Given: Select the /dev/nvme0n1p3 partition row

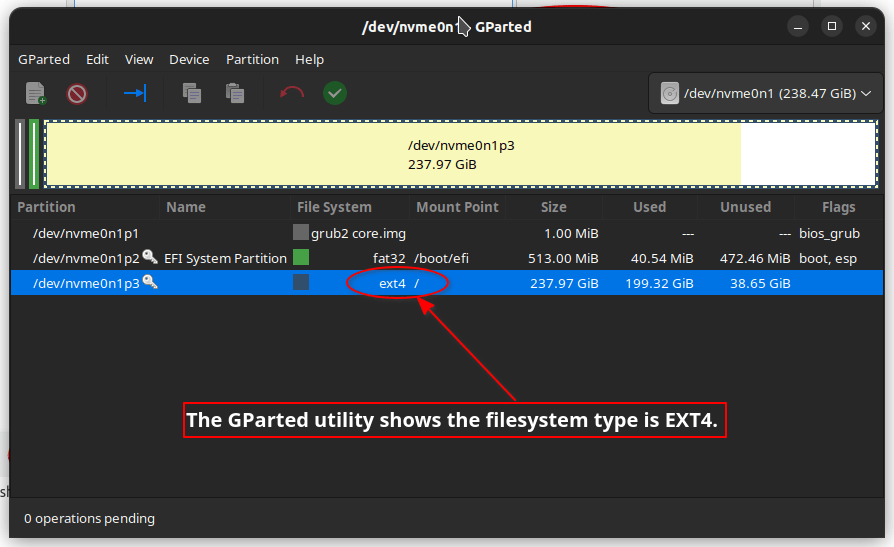Looking at the screenshot, I should 447,283.
